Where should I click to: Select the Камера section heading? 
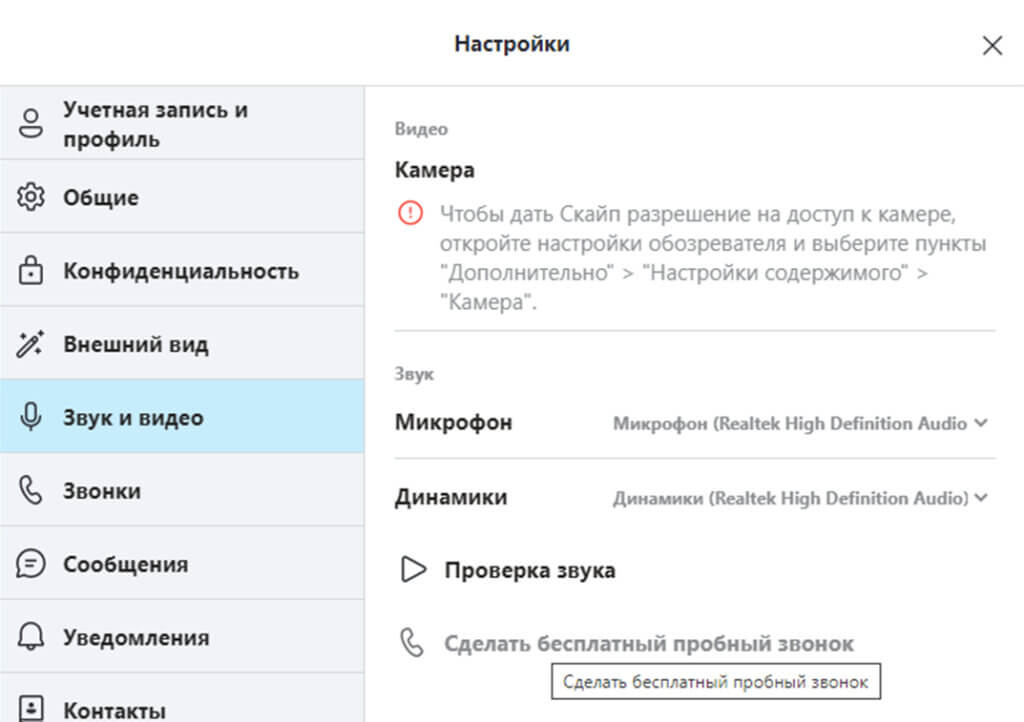click(x=434, y=170)
